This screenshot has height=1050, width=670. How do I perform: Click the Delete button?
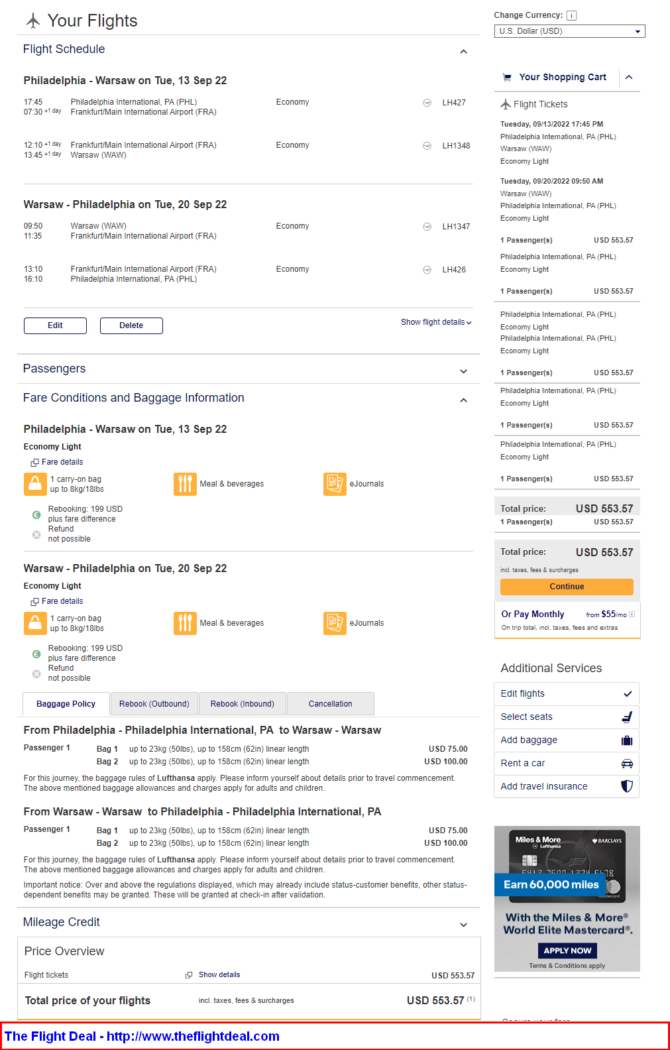pyautogui.click(x=131, y=325)
